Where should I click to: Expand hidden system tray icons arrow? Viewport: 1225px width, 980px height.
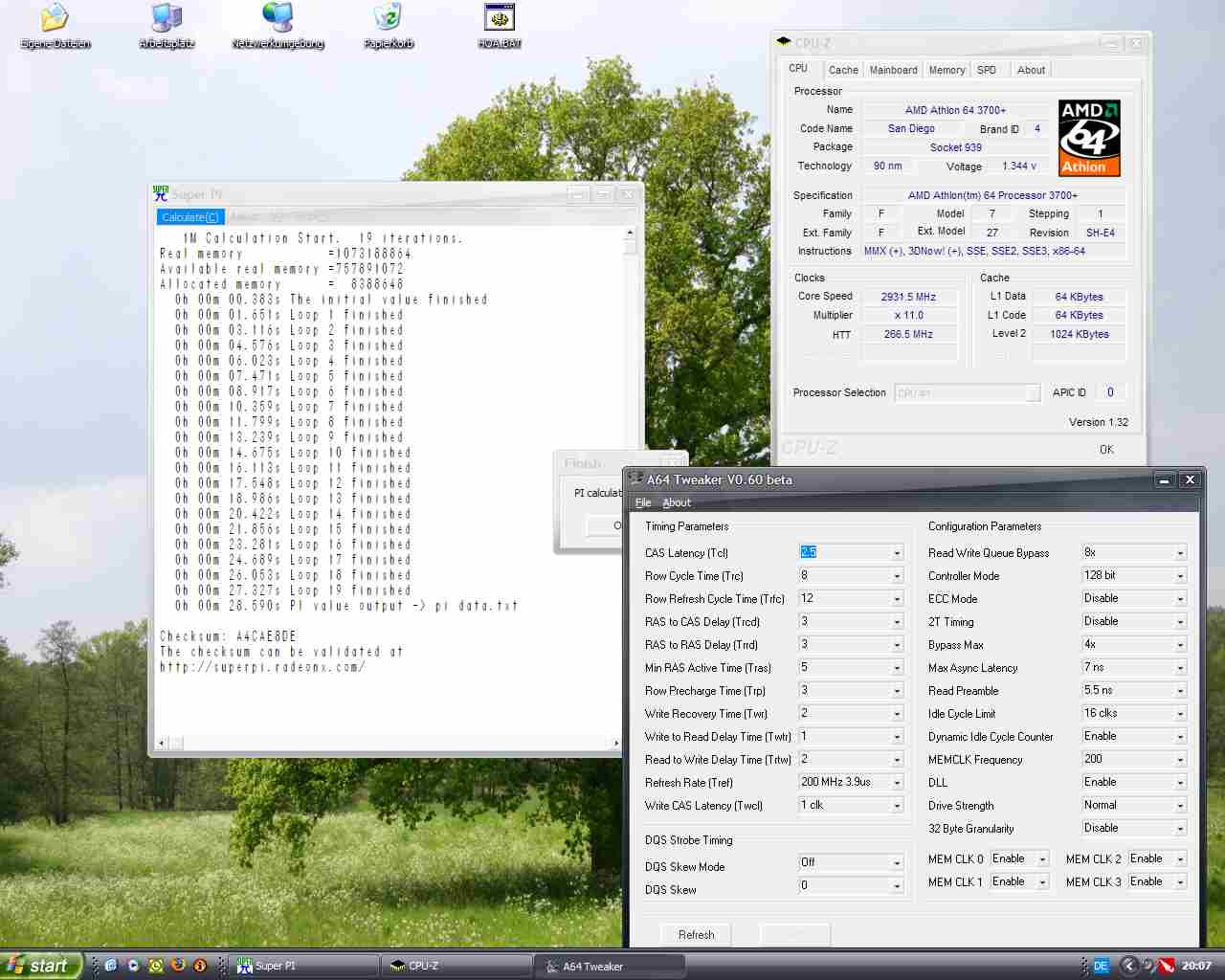coord(1128,966)
